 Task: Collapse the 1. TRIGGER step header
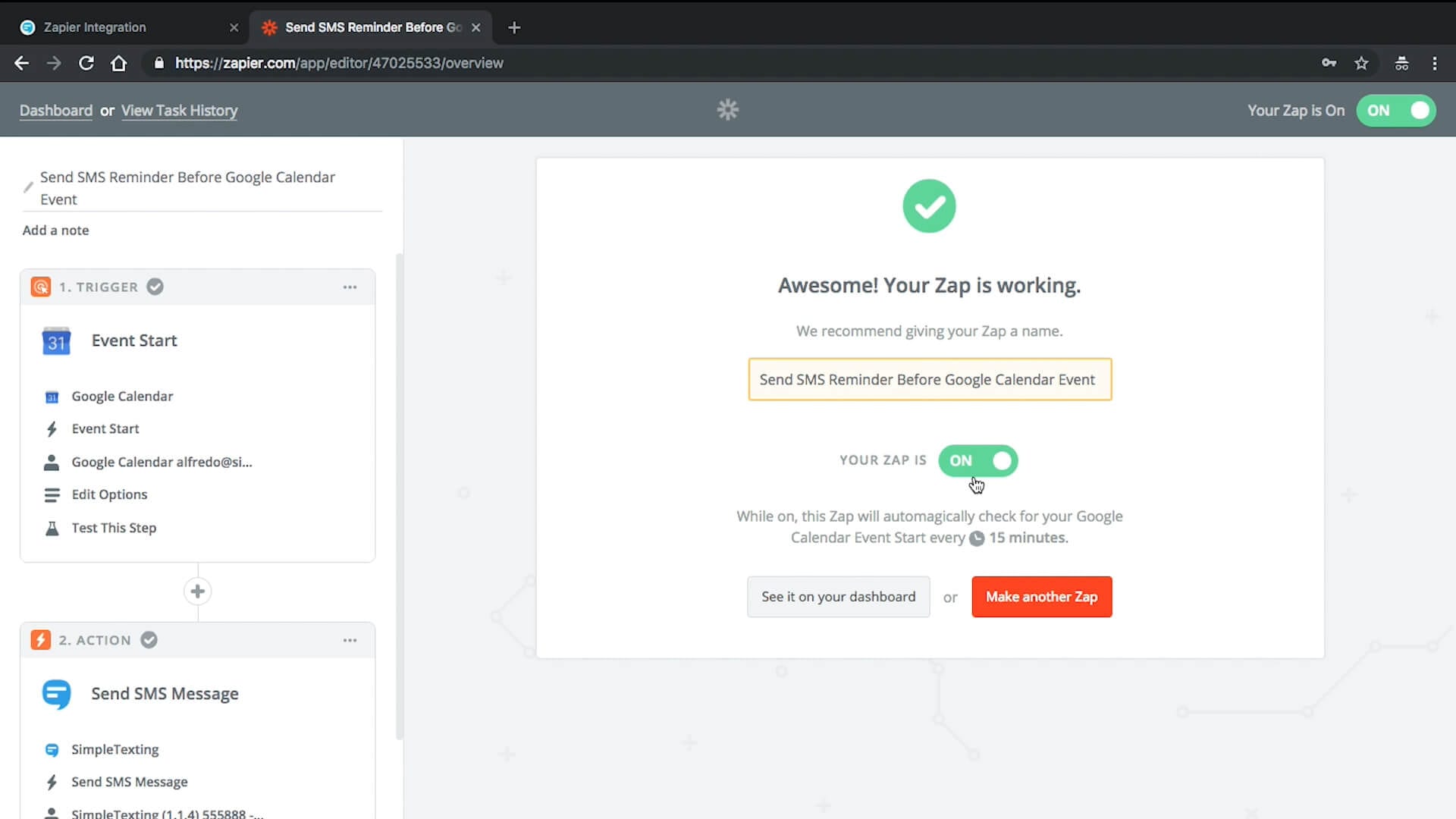(197, 287)
